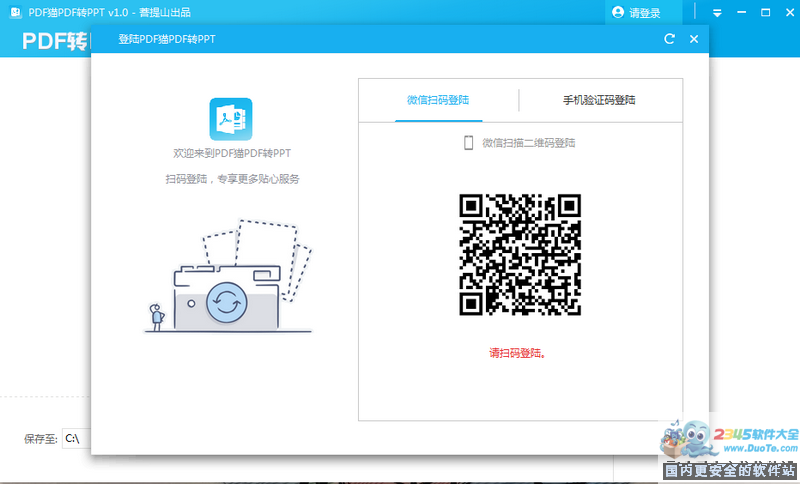Click the app icon in the main title bar

coord(15,12)
